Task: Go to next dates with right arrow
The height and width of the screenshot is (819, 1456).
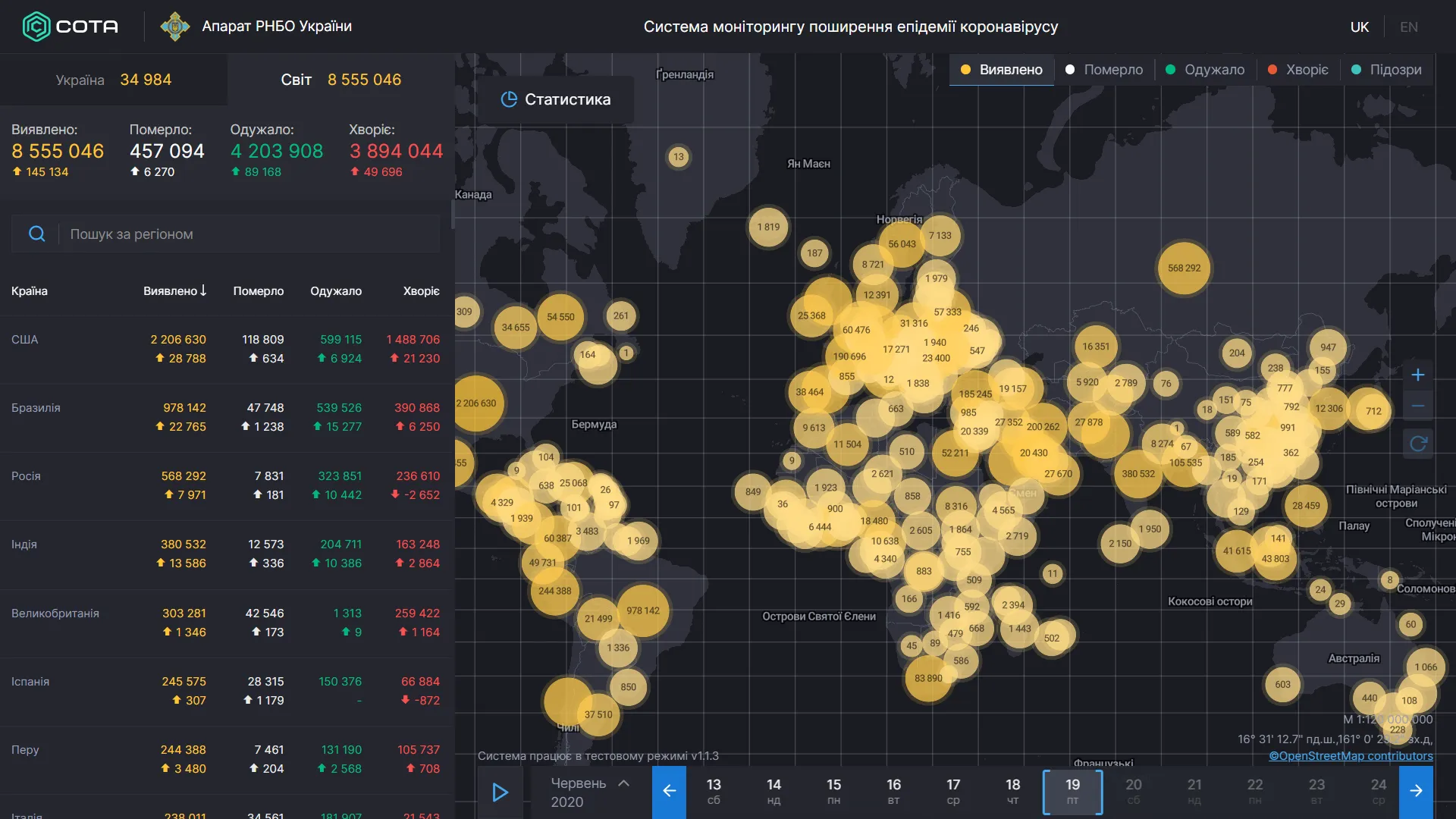Action: coord(1416,791)
